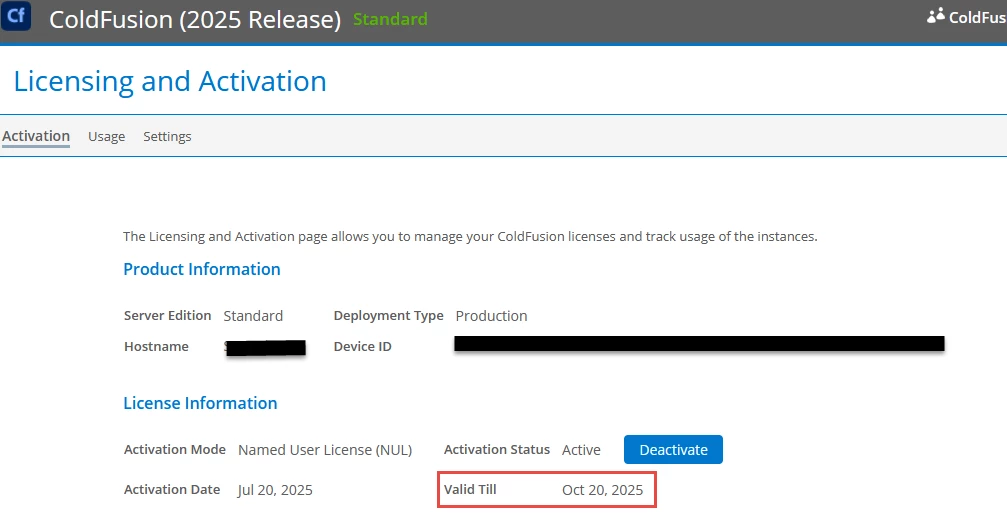
Task: Switch to the Activation tab
Action: click(36, 136)
